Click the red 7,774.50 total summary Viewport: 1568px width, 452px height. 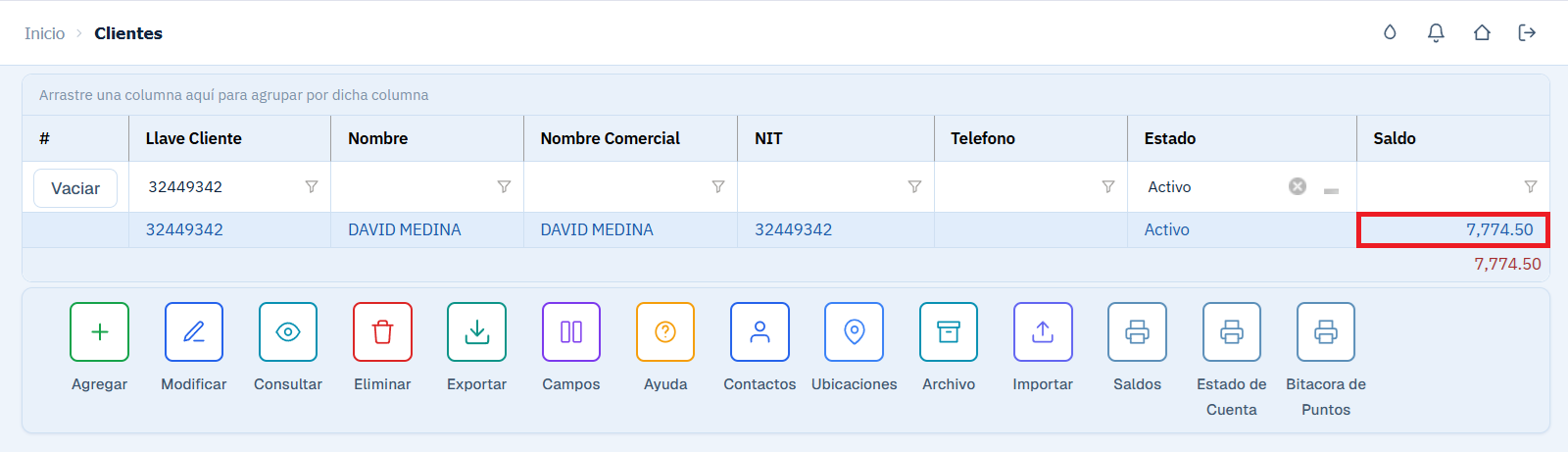point(1507,264)
